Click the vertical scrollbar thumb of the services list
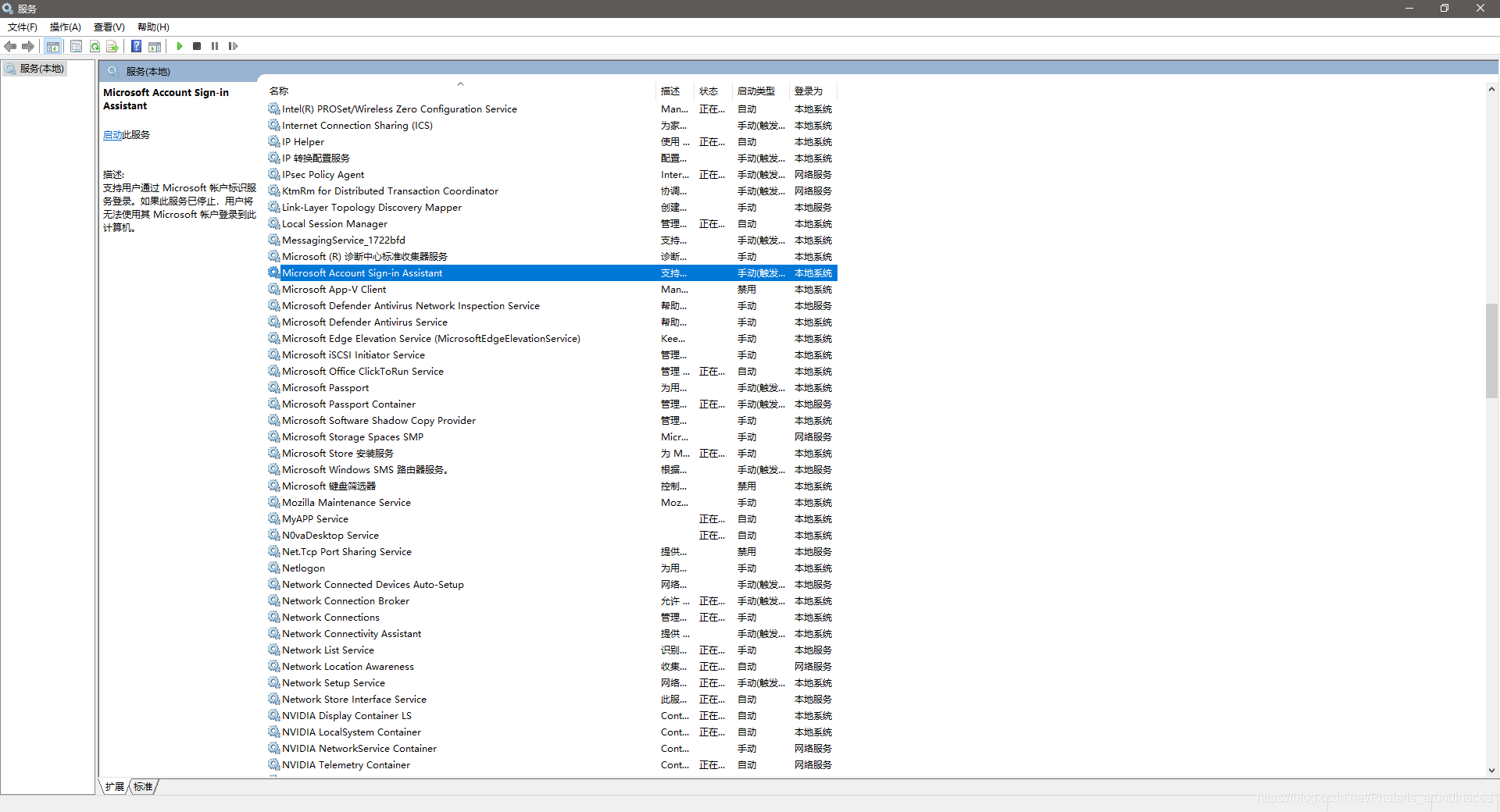 pos(1491,351)
